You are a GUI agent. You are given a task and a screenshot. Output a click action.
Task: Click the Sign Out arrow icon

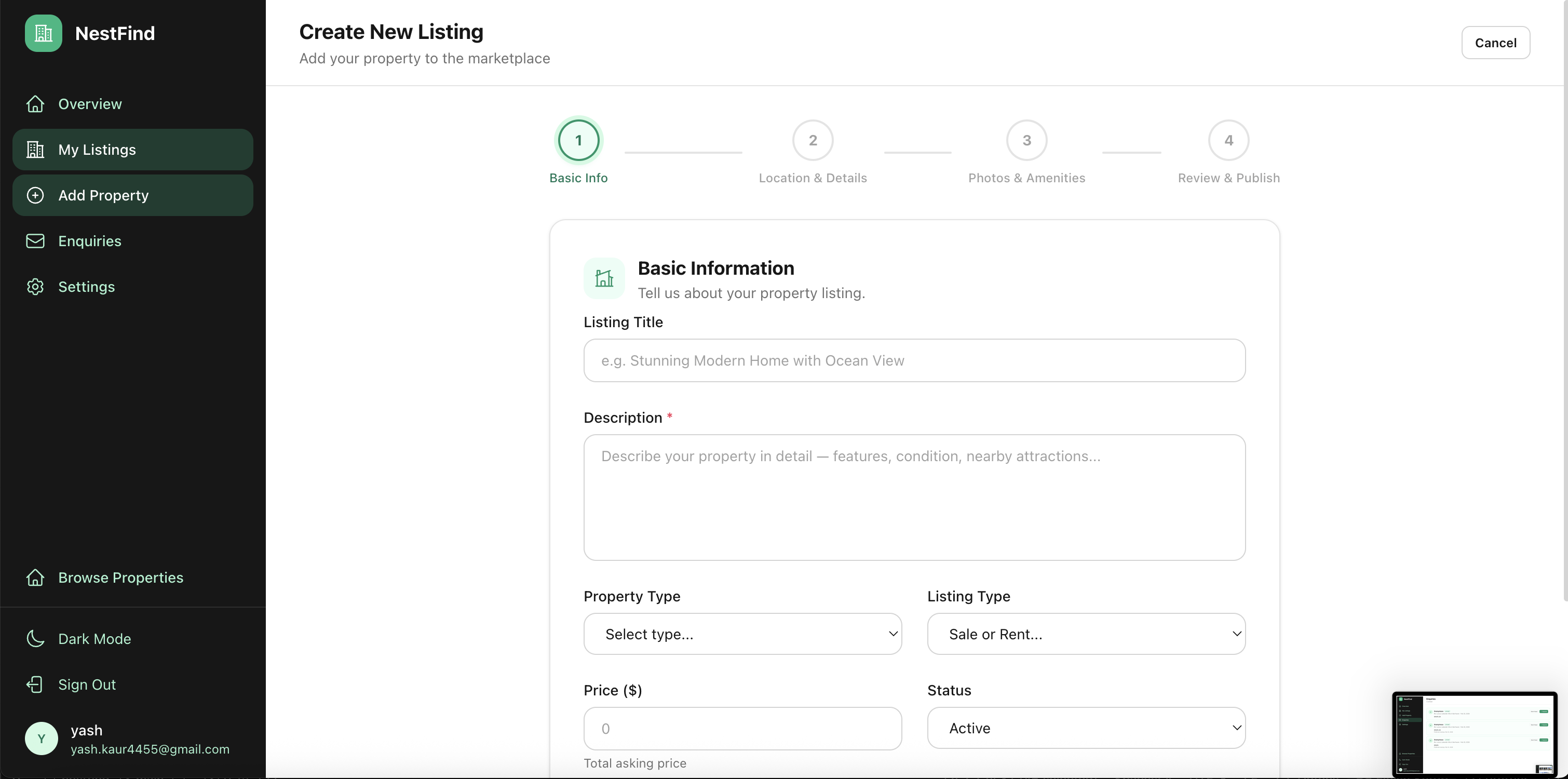click(x=35, y=684)
